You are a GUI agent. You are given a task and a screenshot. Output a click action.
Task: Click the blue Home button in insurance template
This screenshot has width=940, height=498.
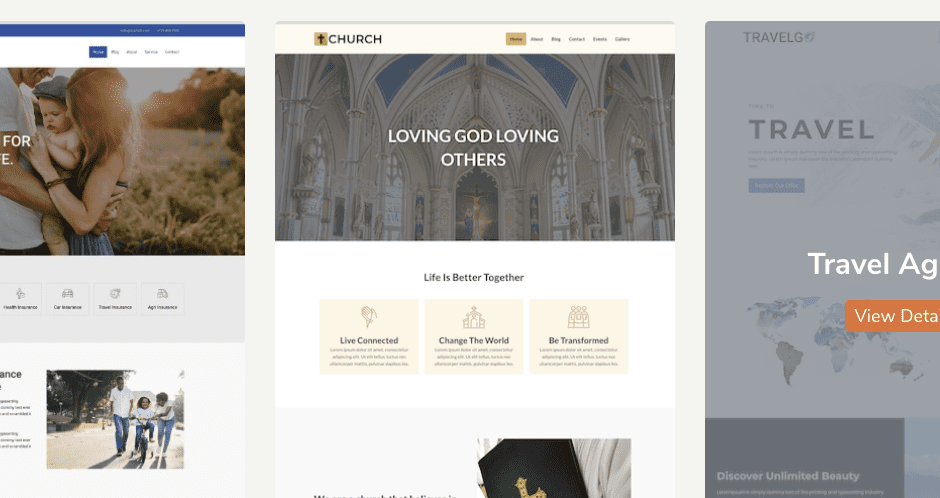[98, 52]
